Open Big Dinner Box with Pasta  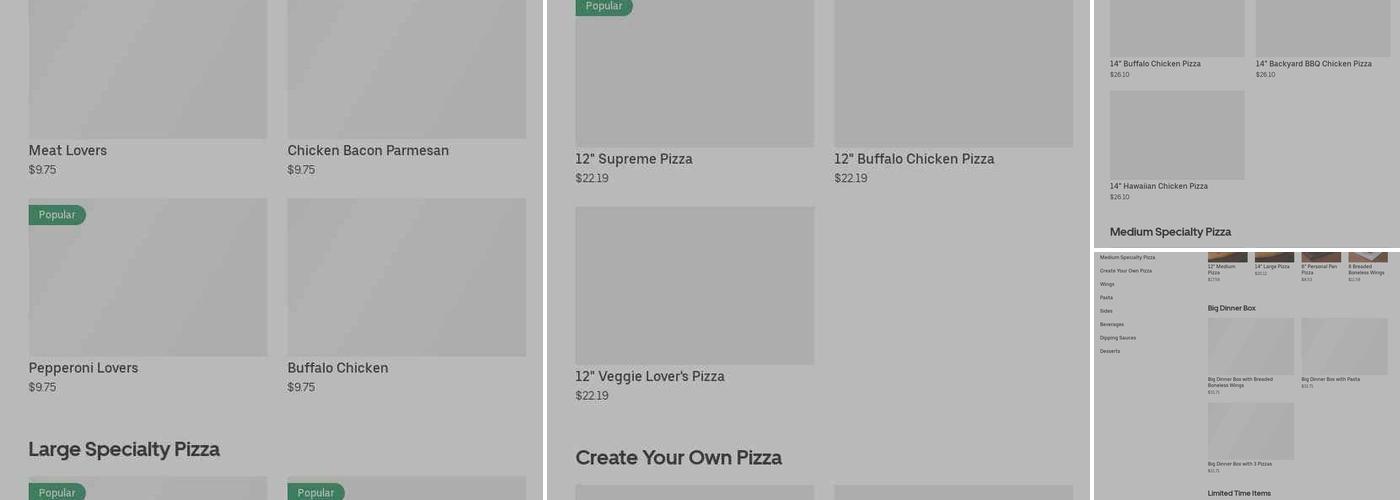[x=1344, y=346]
